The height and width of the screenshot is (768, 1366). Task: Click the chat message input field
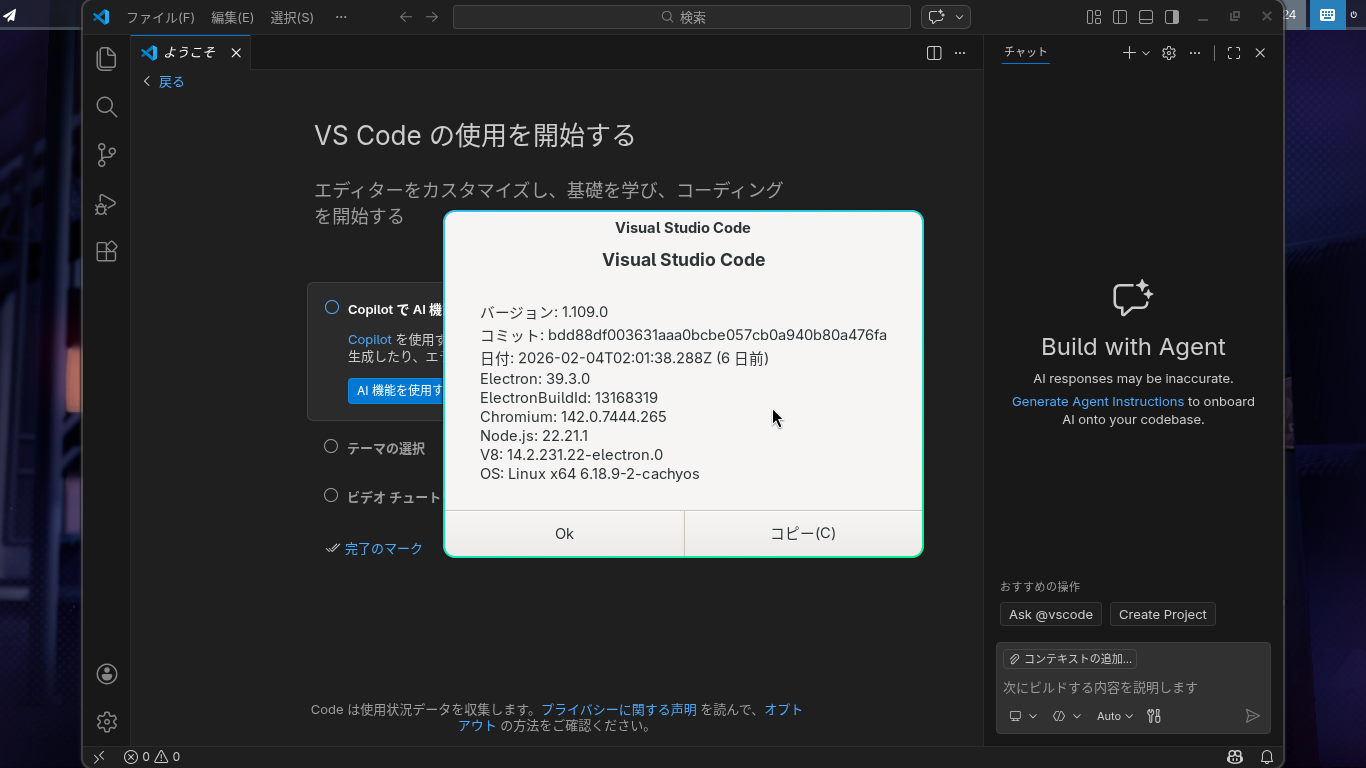click(1132, 687)
